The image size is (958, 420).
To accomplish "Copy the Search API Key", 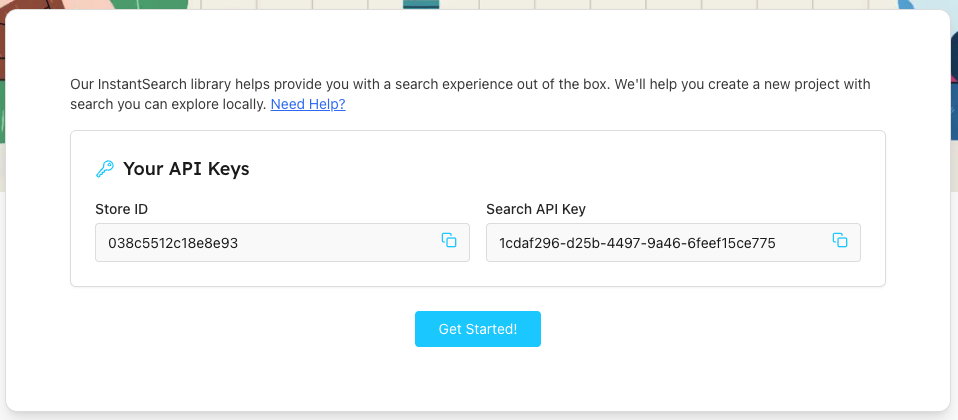I will pyautogui.click(x=840, y=240).
